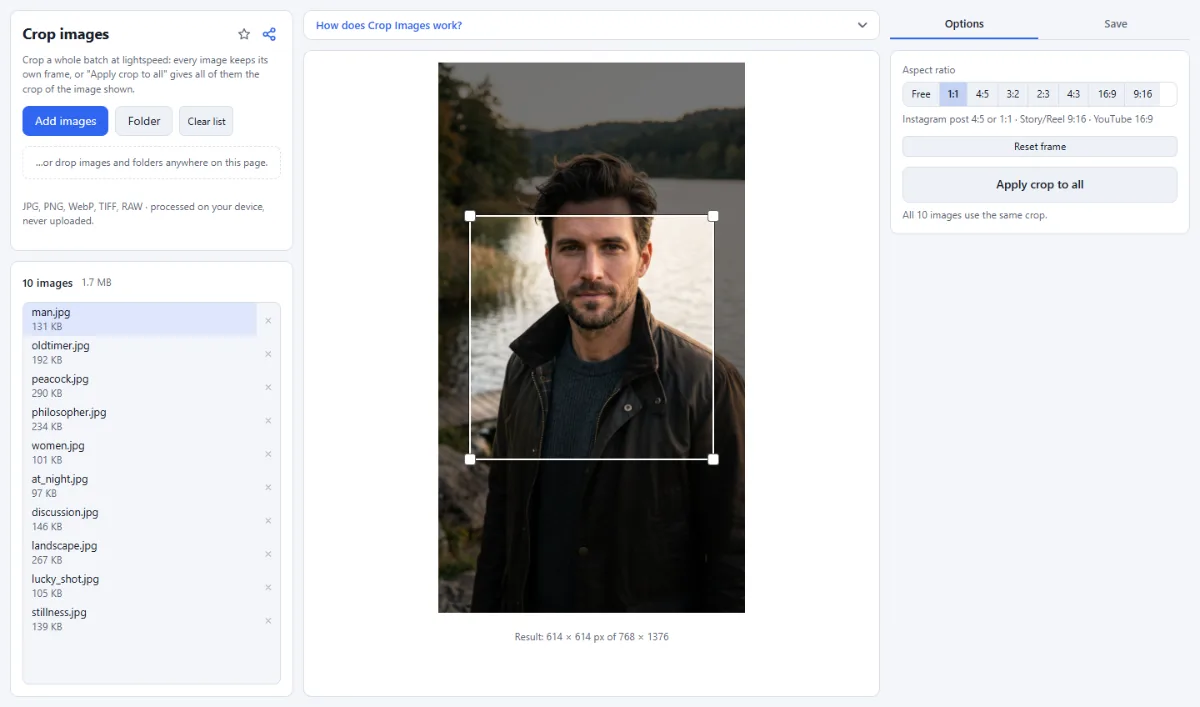Click the top-left crop handle
This screenshot has width=1200, height=707.
point(470,216)
